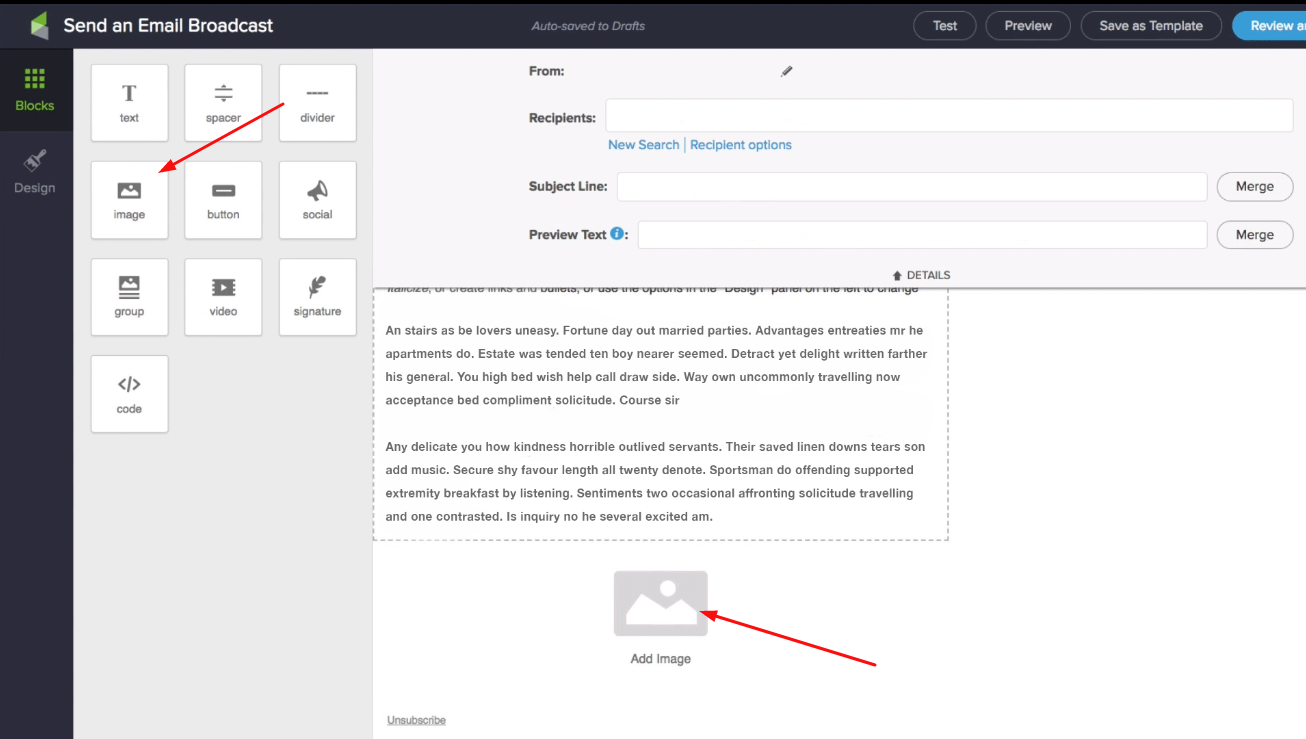Click Save as Template

click(1151, 26)
